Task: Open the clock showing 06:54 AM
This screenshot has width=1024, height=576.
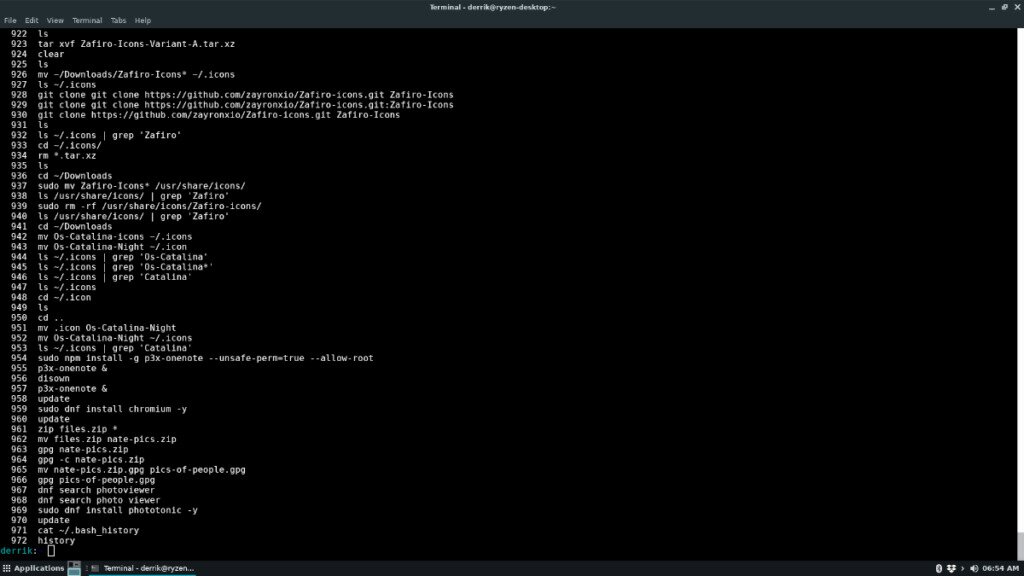Action: (1000, 567)
